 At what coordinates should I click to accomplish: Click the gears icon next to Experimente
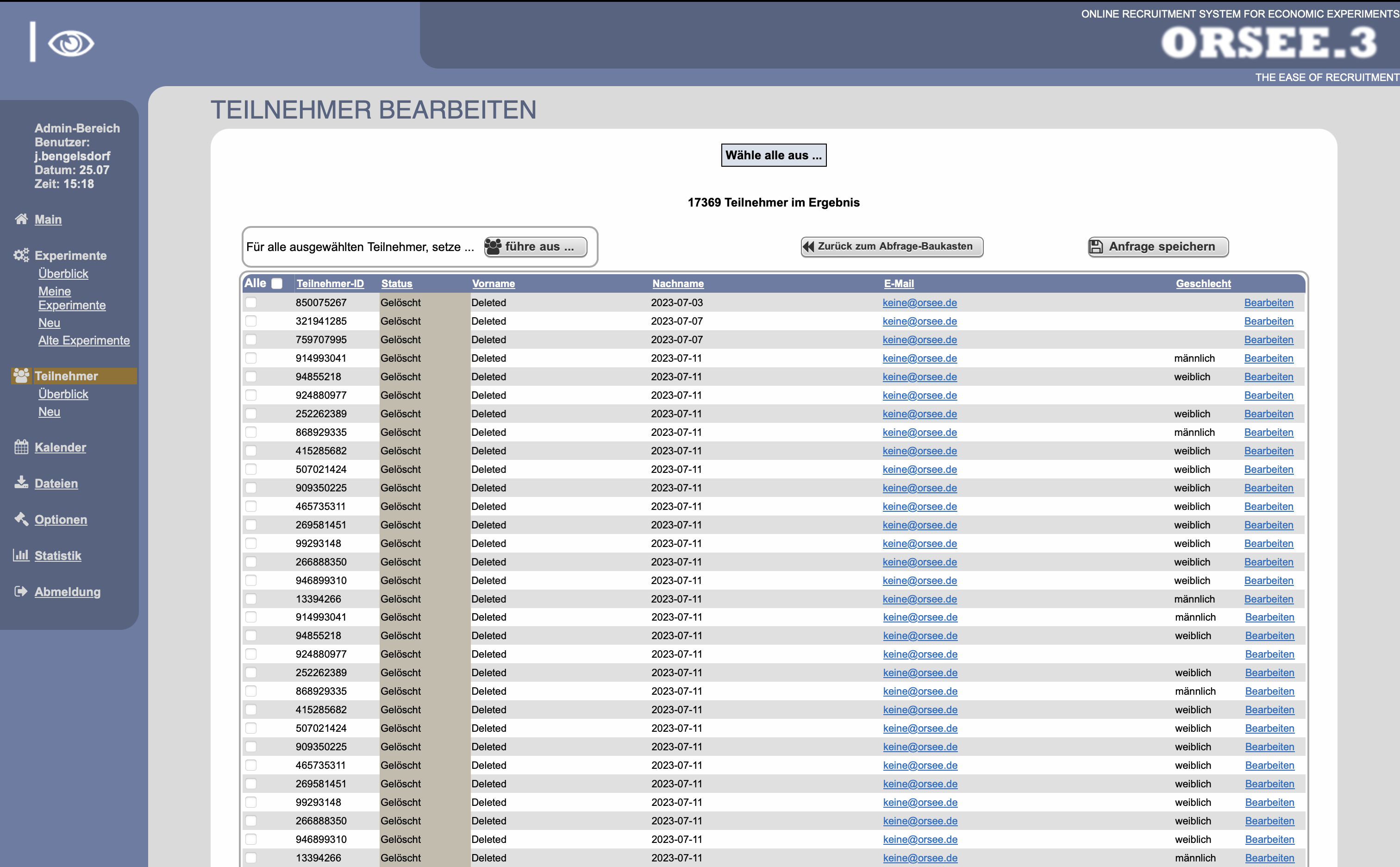(x=21, y=255)
